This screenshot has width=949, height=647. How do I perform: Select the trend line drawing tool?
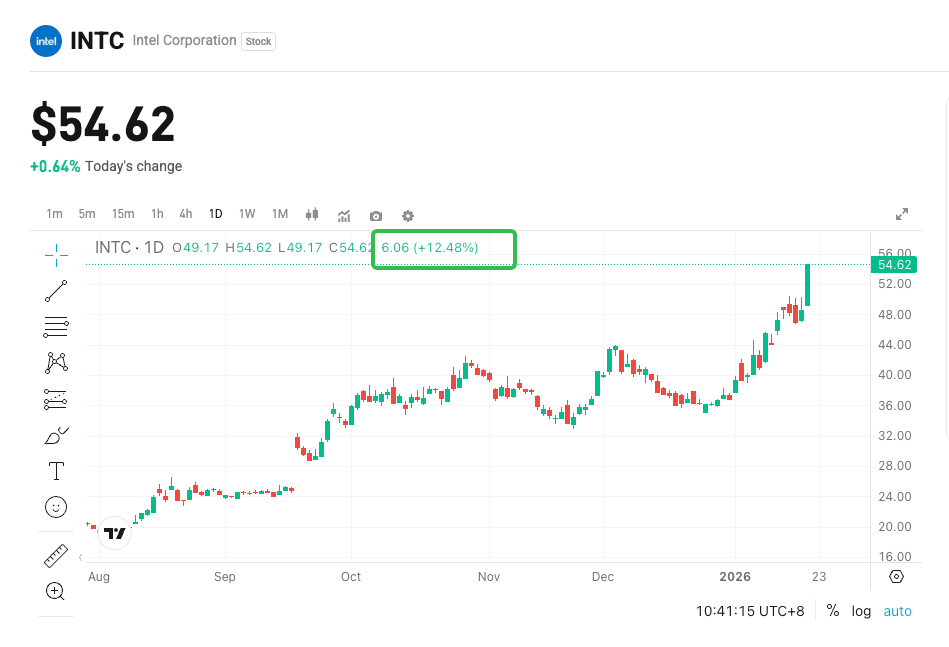click(x=56, y=291)
